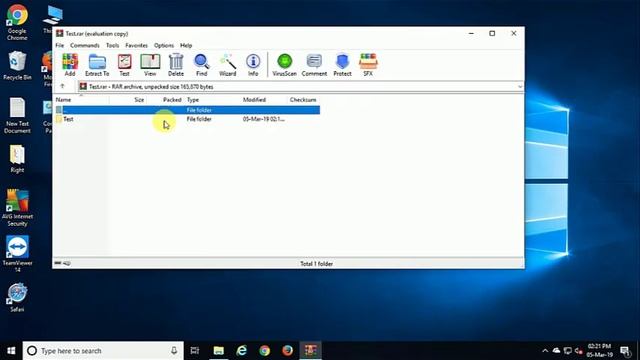The image size is (640, 360).
Task: Click the status bar drive icon
Action: pos(58,263)
